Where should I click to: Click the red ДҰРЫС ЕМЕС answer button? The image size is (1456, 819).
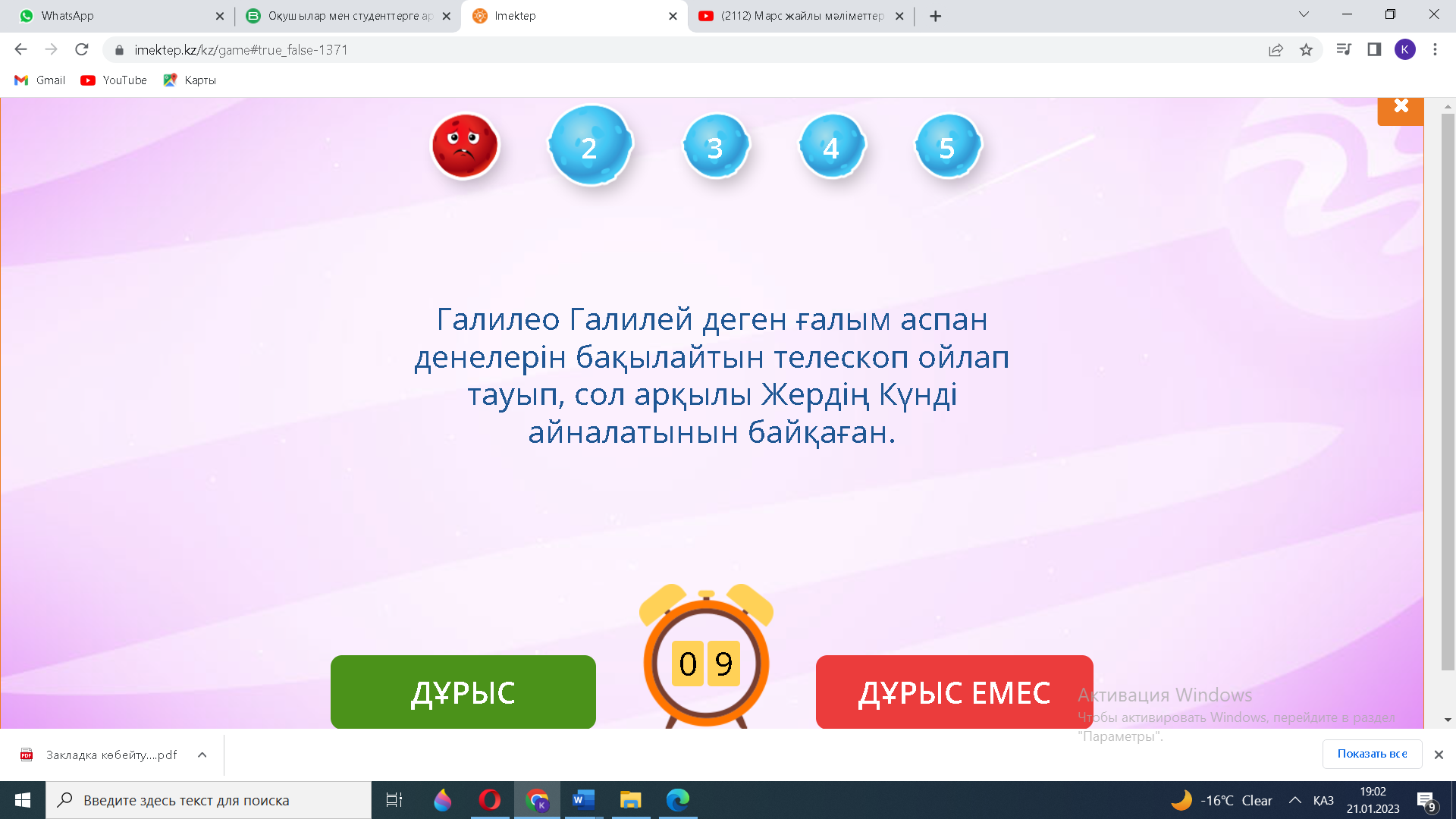point(953,692)
